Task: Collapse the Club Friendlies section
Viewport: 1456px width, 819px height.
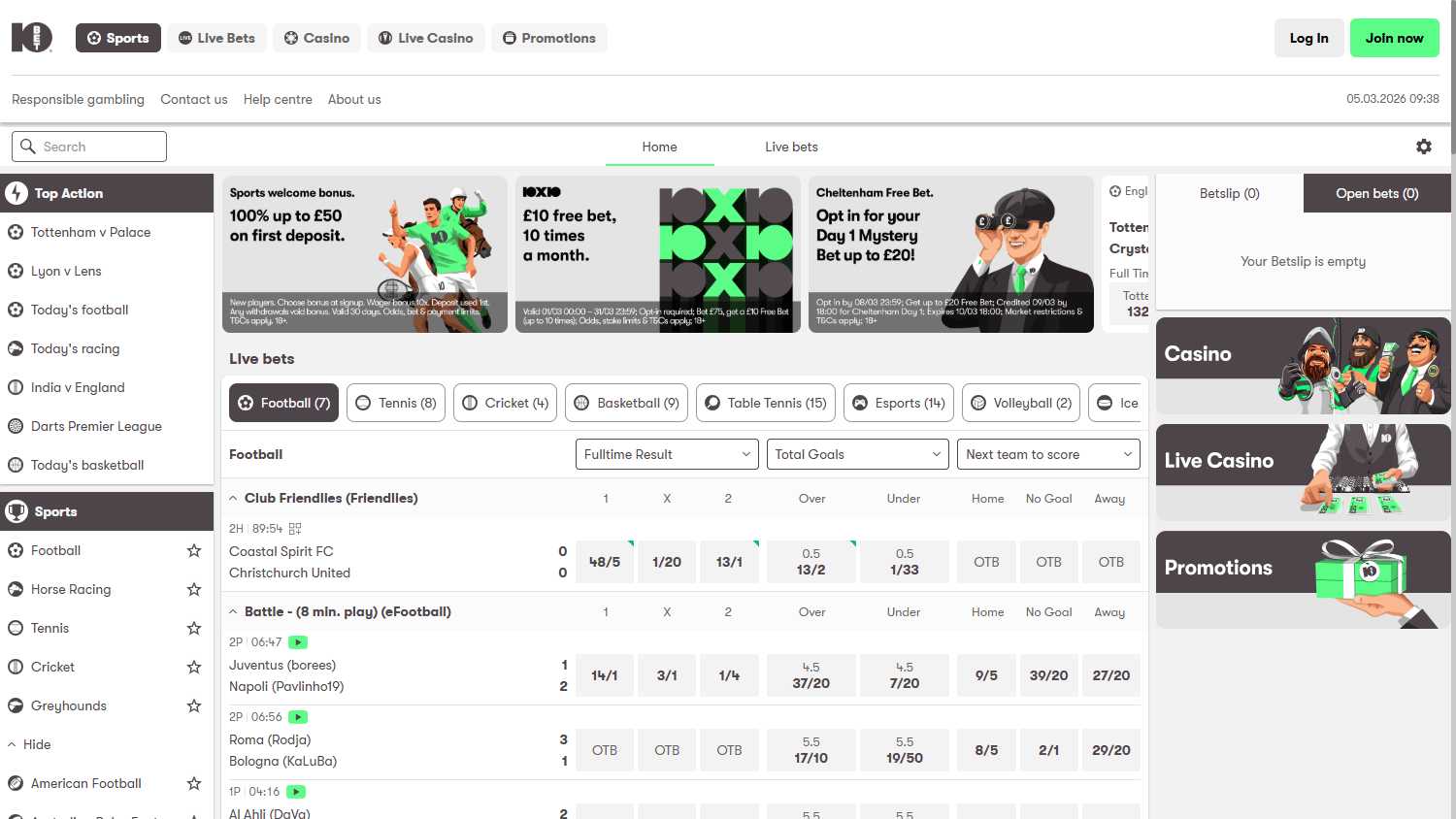Action: [232, 497]
